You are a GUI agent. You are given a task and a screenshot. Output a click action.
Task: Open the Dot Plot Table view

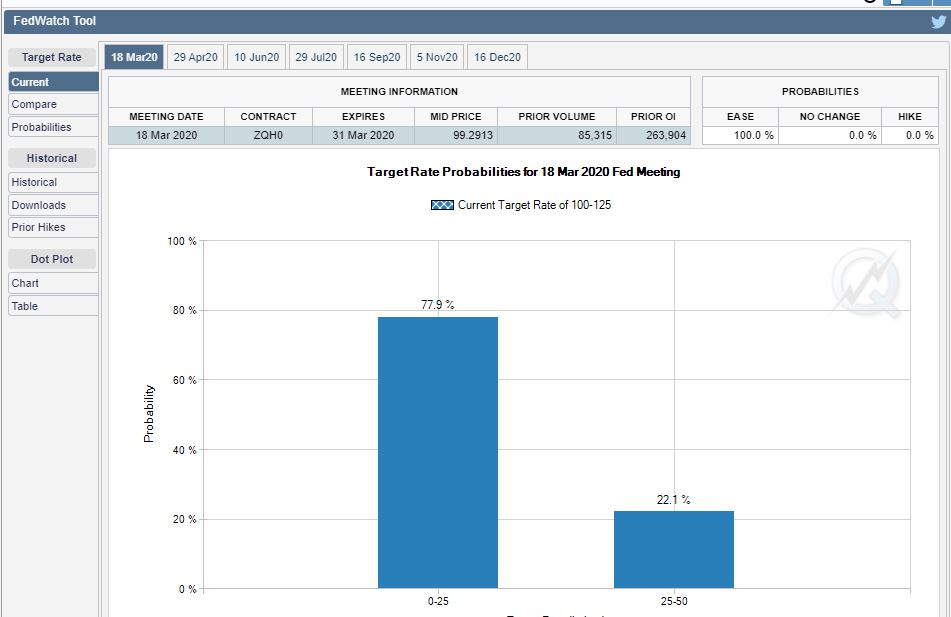pyautogui.click(x=53, y=306)
